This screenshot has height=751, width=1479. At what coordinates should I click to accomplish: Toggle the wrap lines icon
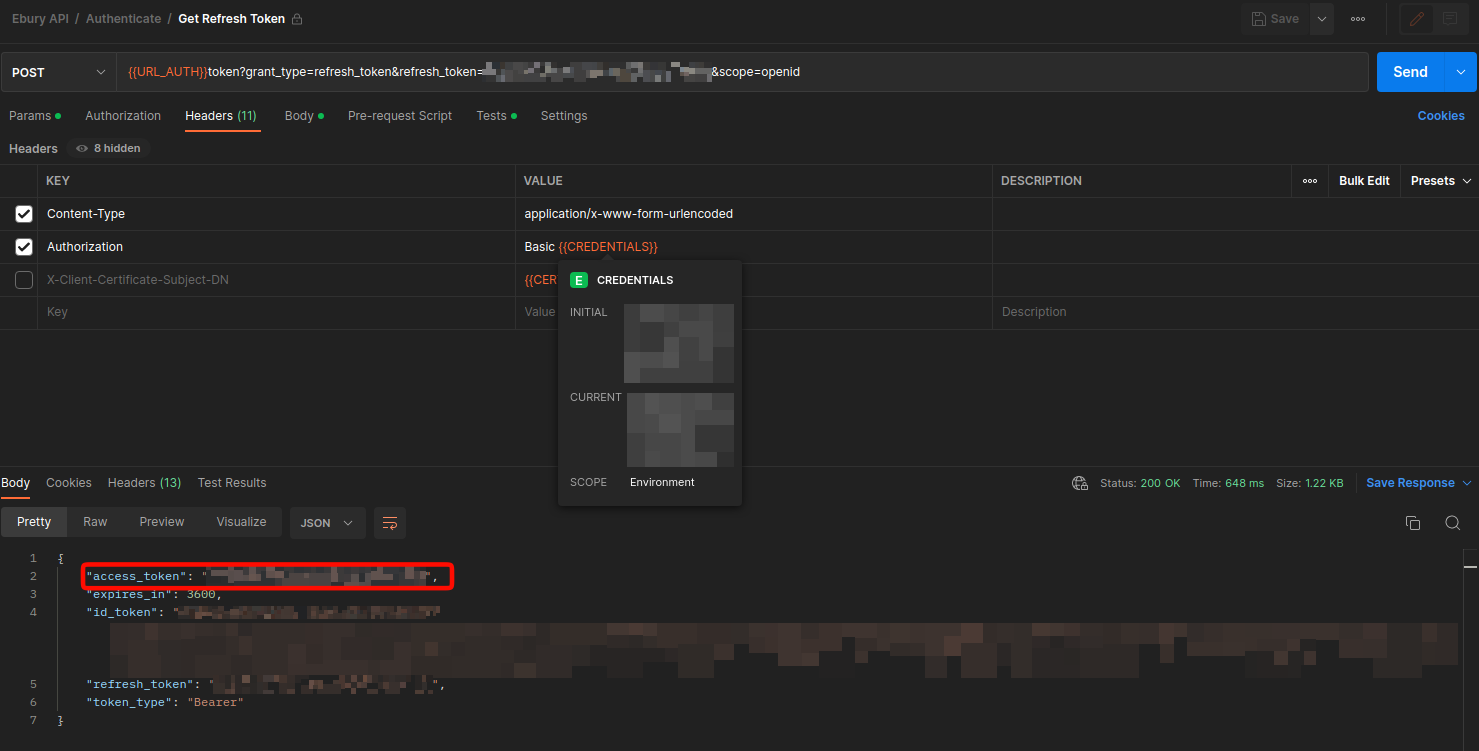coord(390,523)
